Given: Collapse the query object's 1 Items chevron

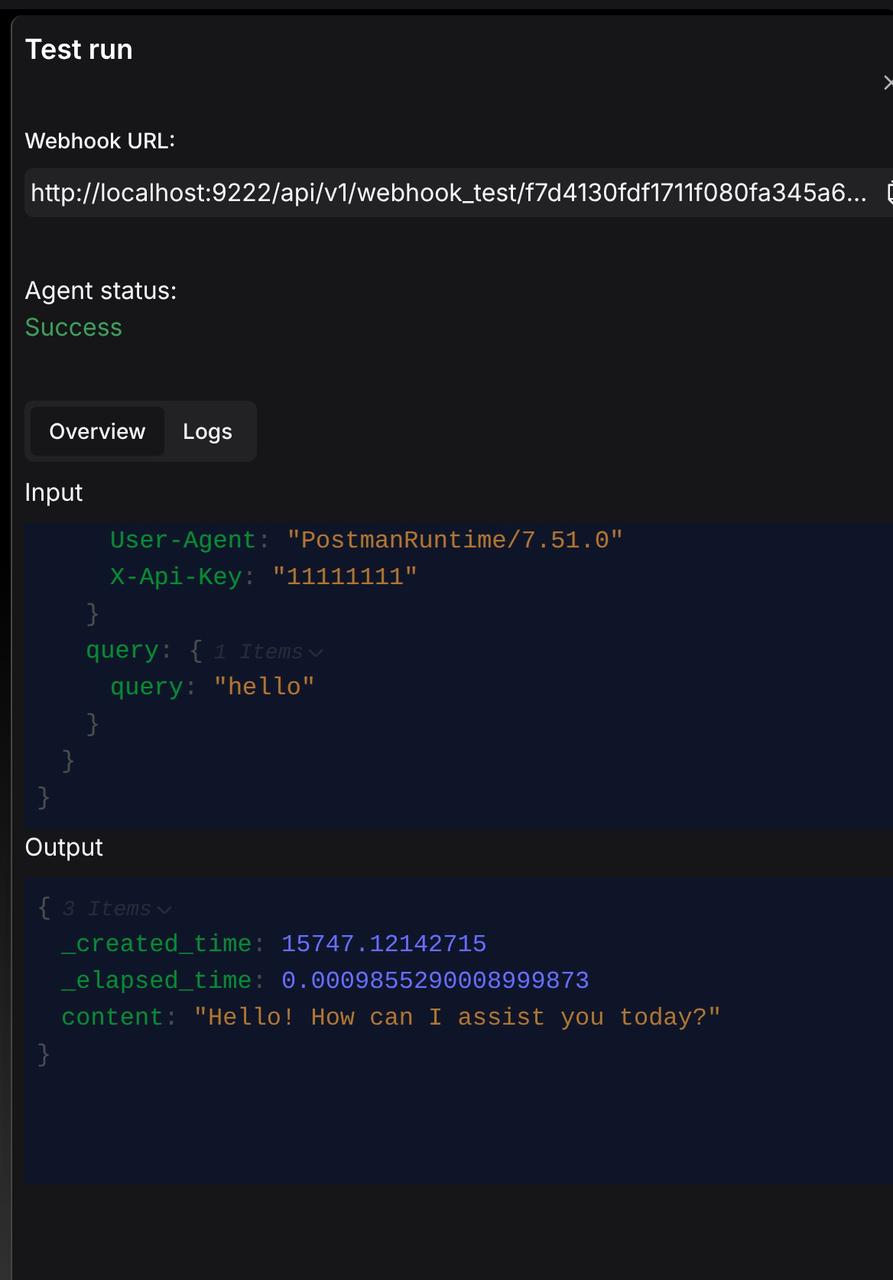Looking at the screenshot, I should point(316,652).
